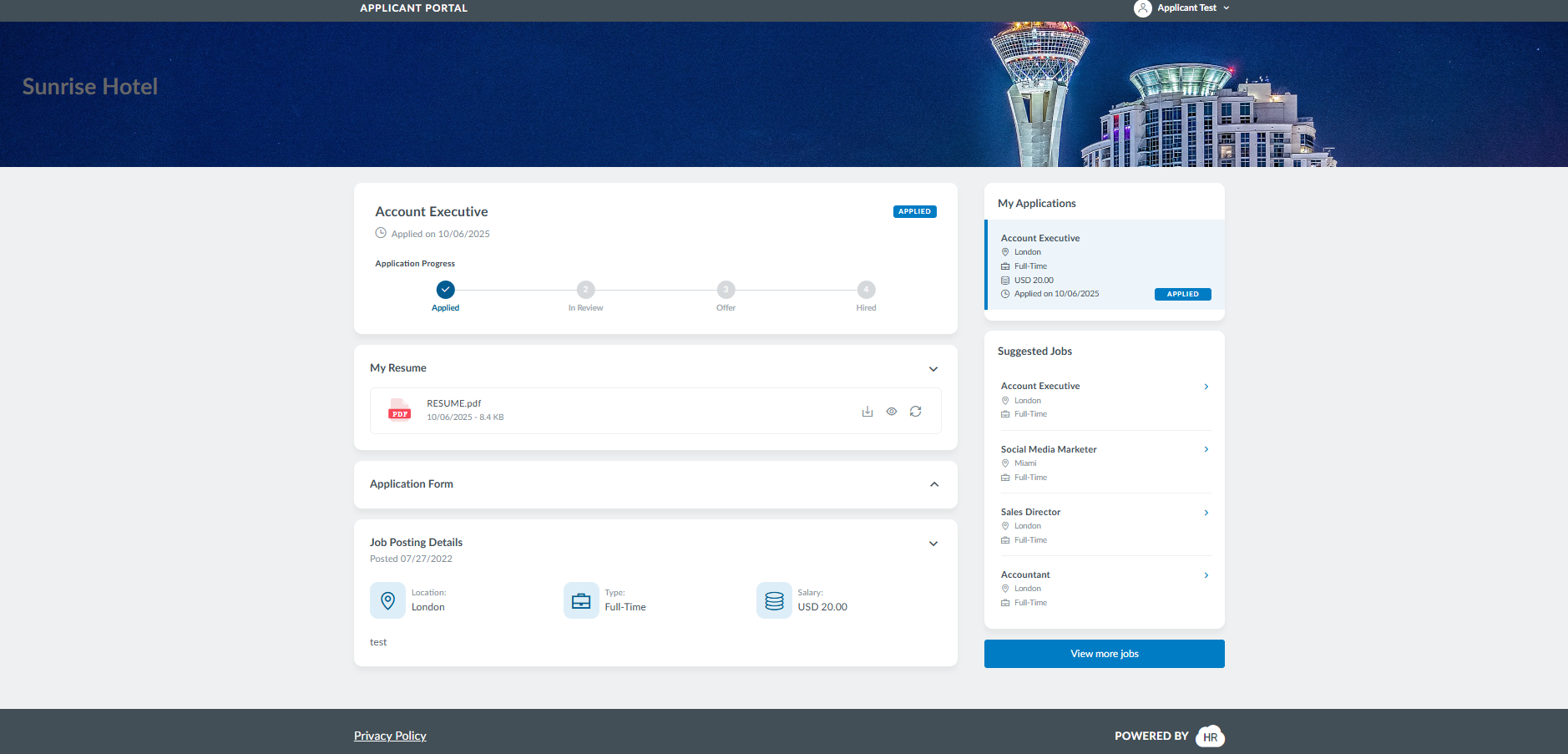Click Full-Time briefcase icon under Accountant
The height and width of the screenshot is (754, 1568).
click(x=1005, y=603)
